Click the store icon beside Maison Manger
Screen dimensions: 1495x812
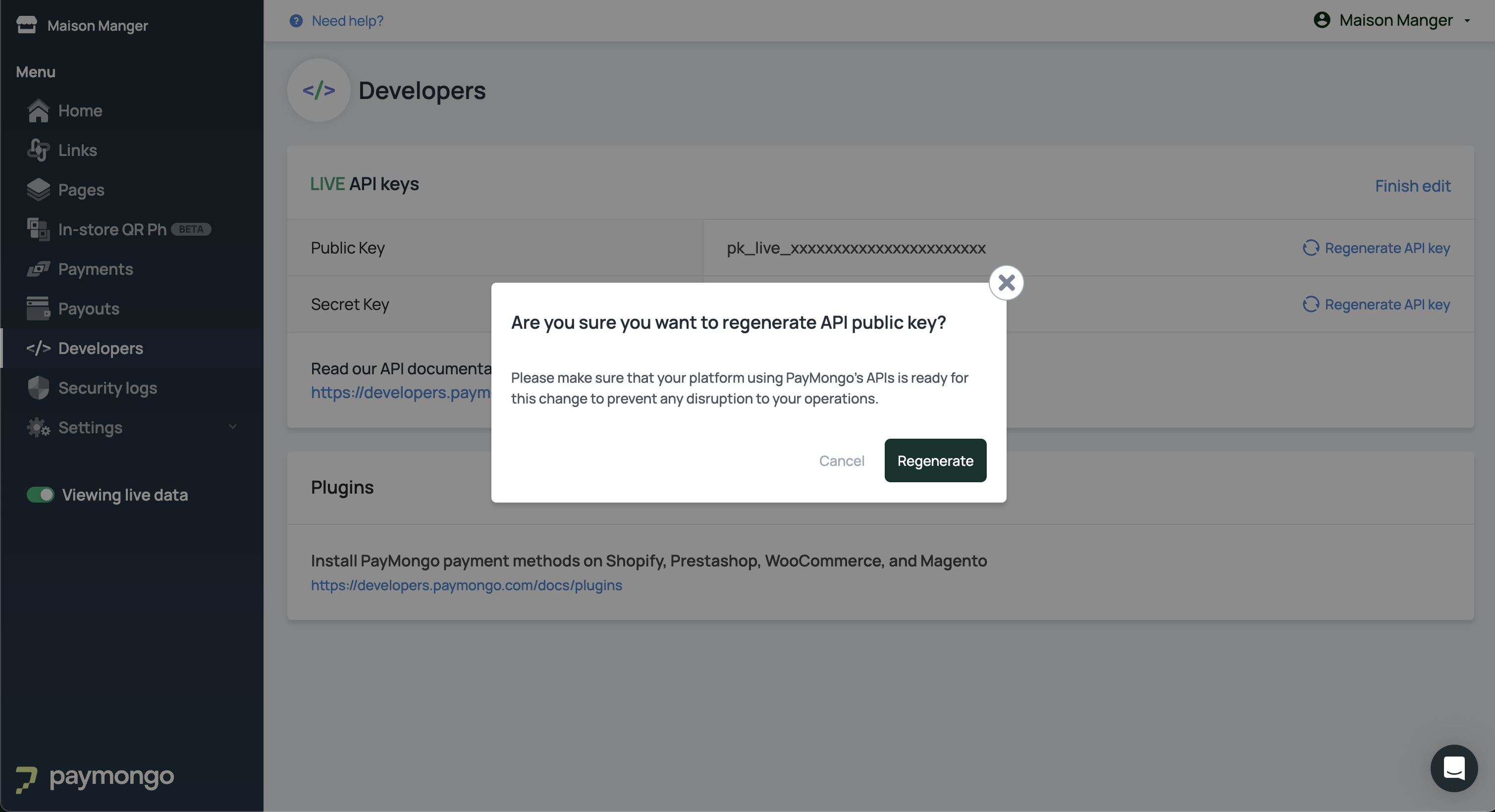pos(27,25)
